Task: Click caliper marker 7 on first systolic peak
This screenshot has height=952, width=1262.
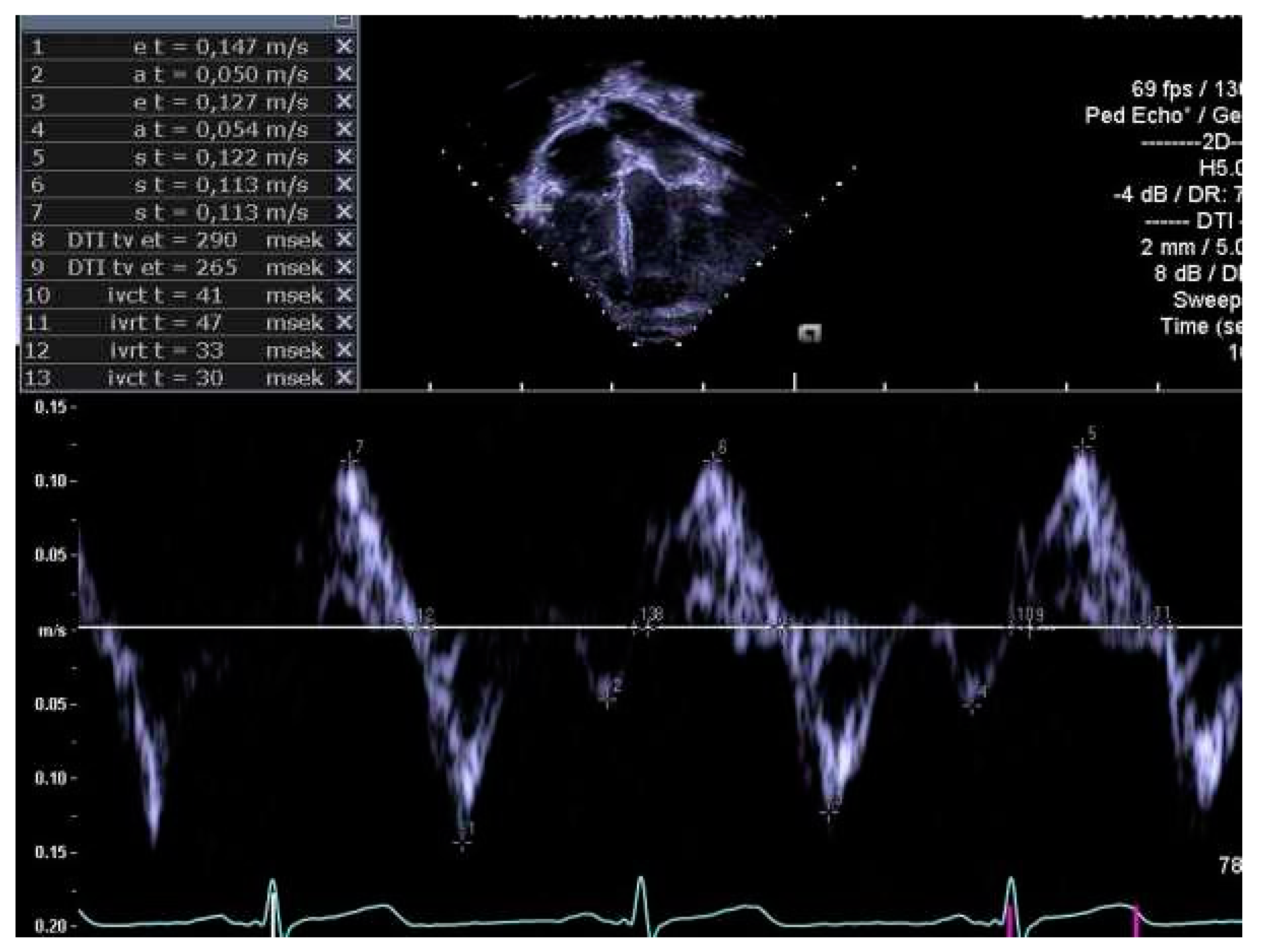Action: point(350,460)
